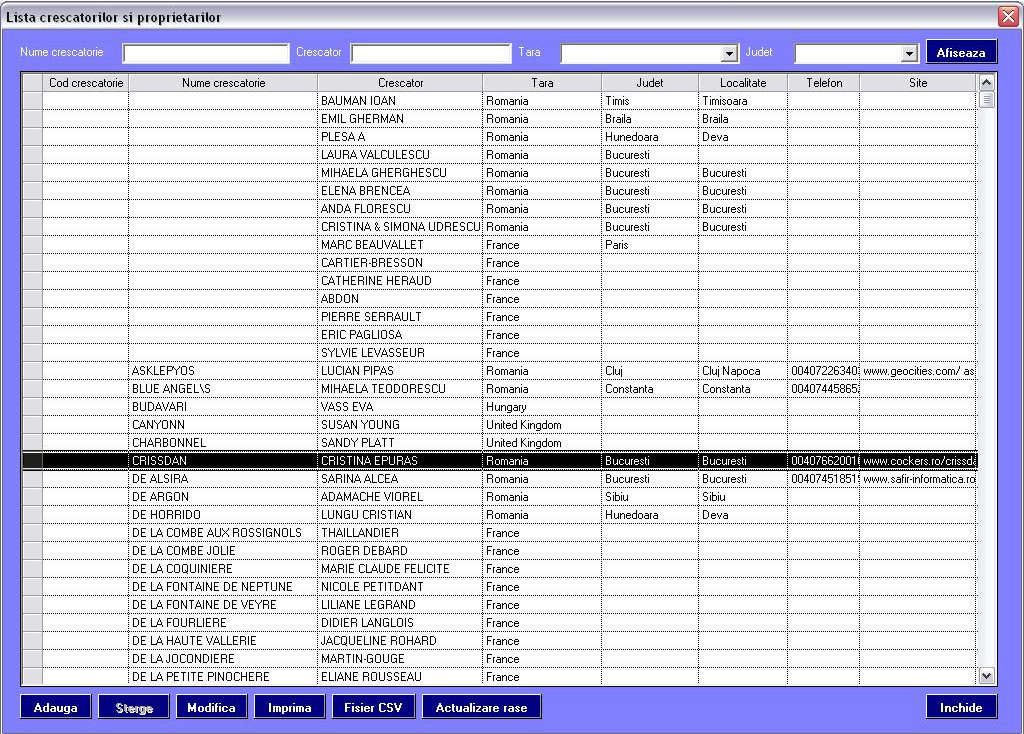This screenshot has height=734, width=1024.
Task: Select the BUDAVARI kennel cell
Action: (223, 406)
